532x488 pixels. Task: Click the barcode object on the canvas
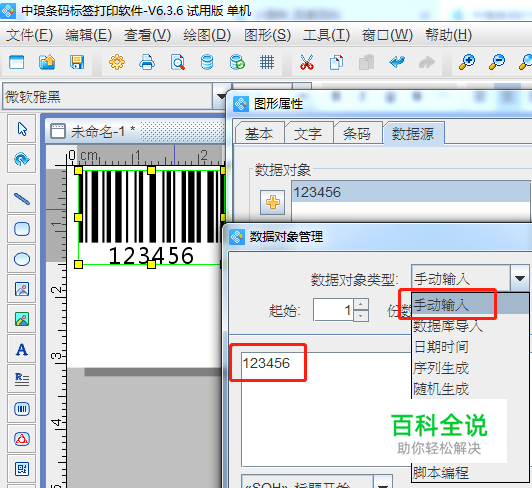(x=151, y=218)
